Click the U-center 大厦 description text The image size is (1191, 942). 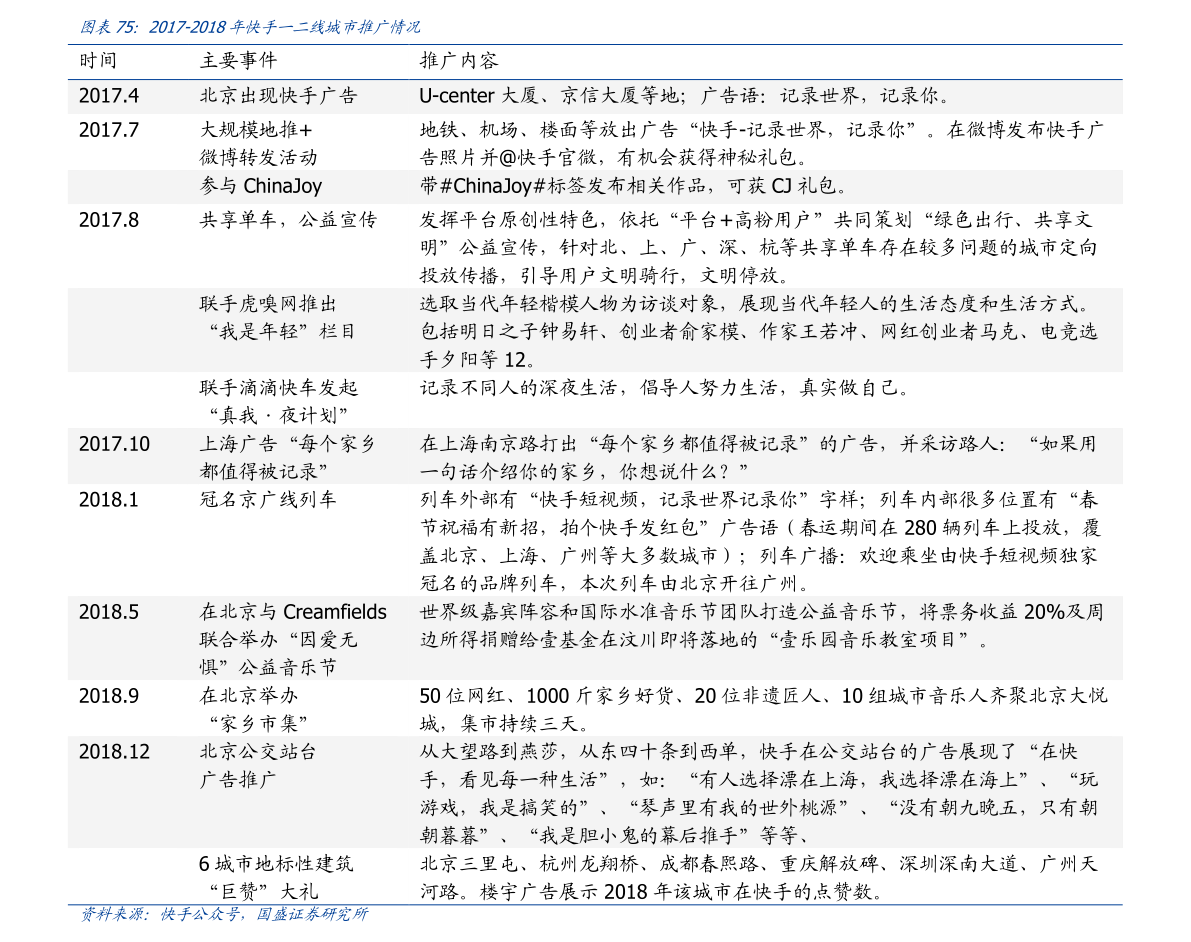(x=479, y=96)
